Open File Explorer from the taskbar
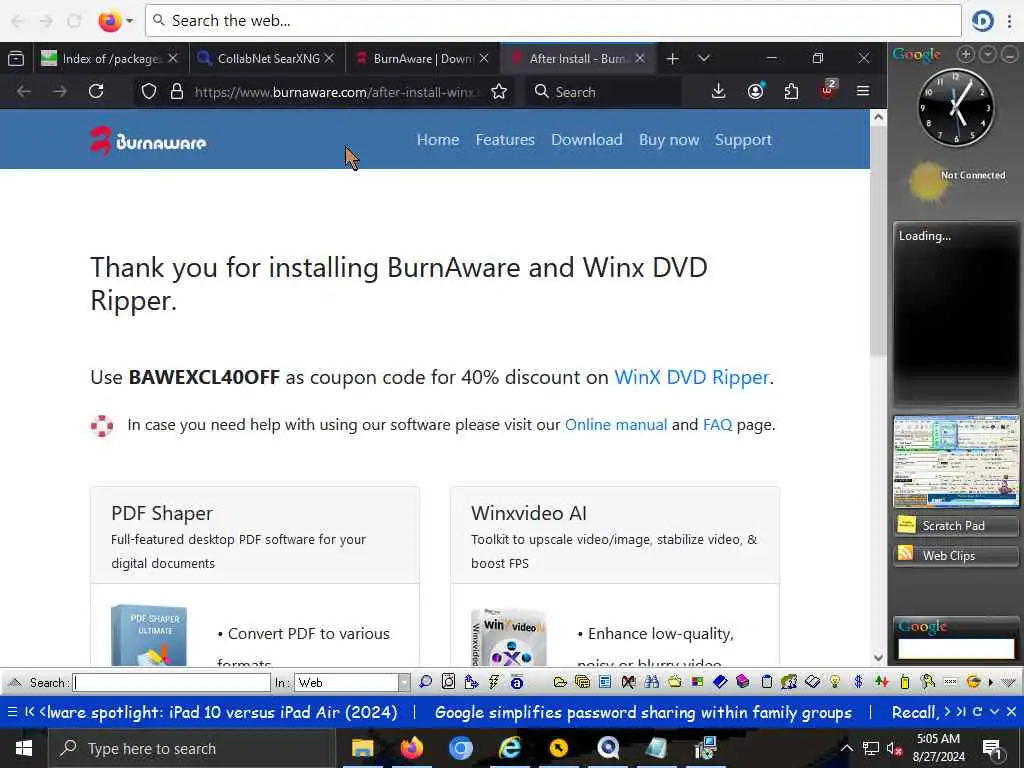The width and height of the screenshot is (1024, 768). click(362, 748)
